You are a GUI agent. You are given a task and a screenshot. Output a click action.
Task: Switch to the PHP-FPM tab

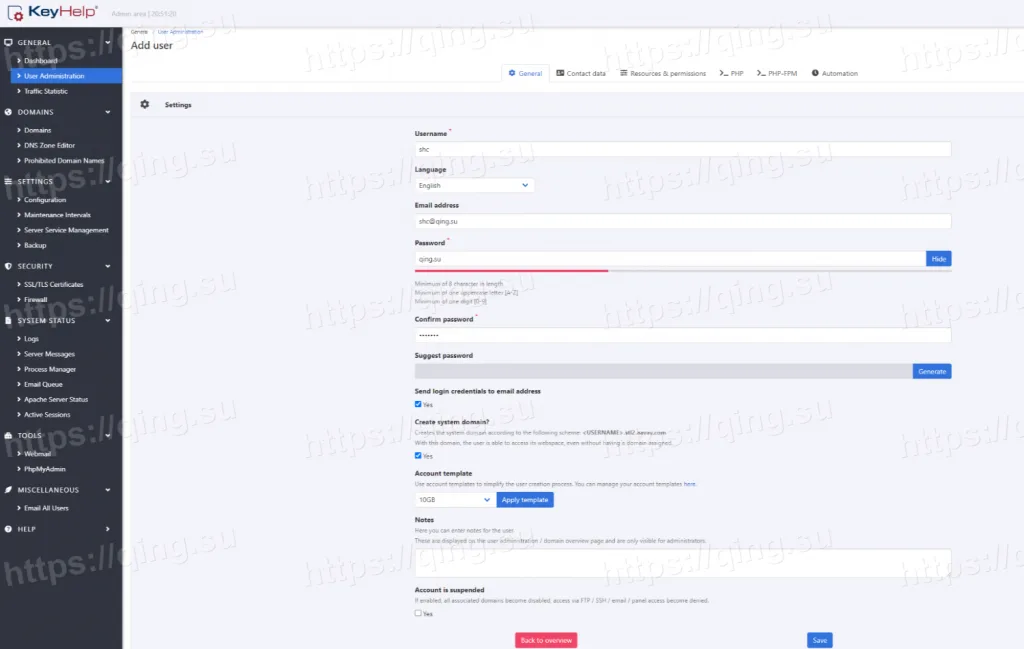point(777,73)
